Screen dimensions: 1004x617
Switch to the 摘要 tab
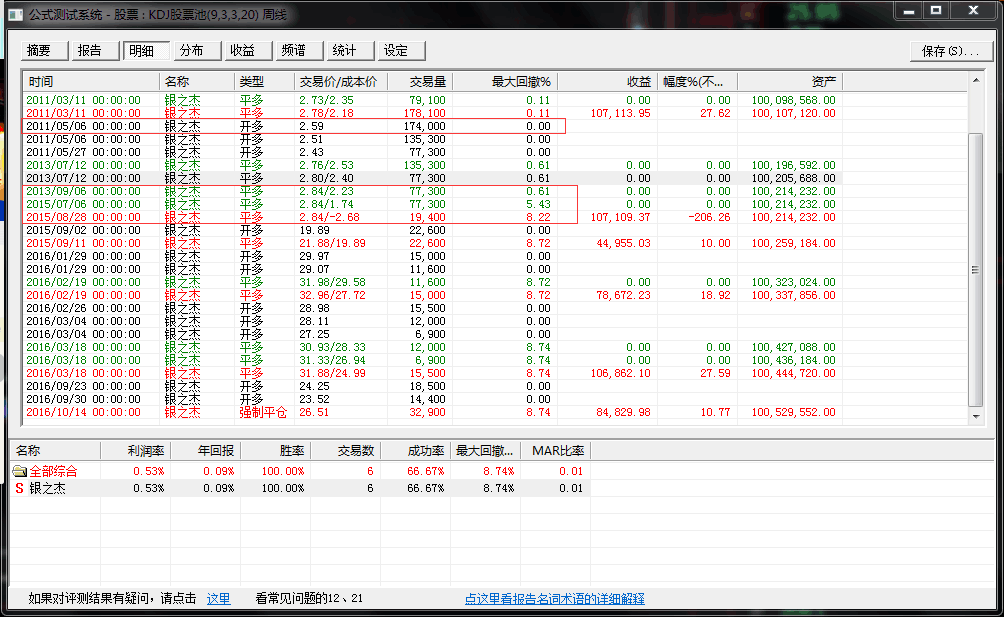point(40,51)
